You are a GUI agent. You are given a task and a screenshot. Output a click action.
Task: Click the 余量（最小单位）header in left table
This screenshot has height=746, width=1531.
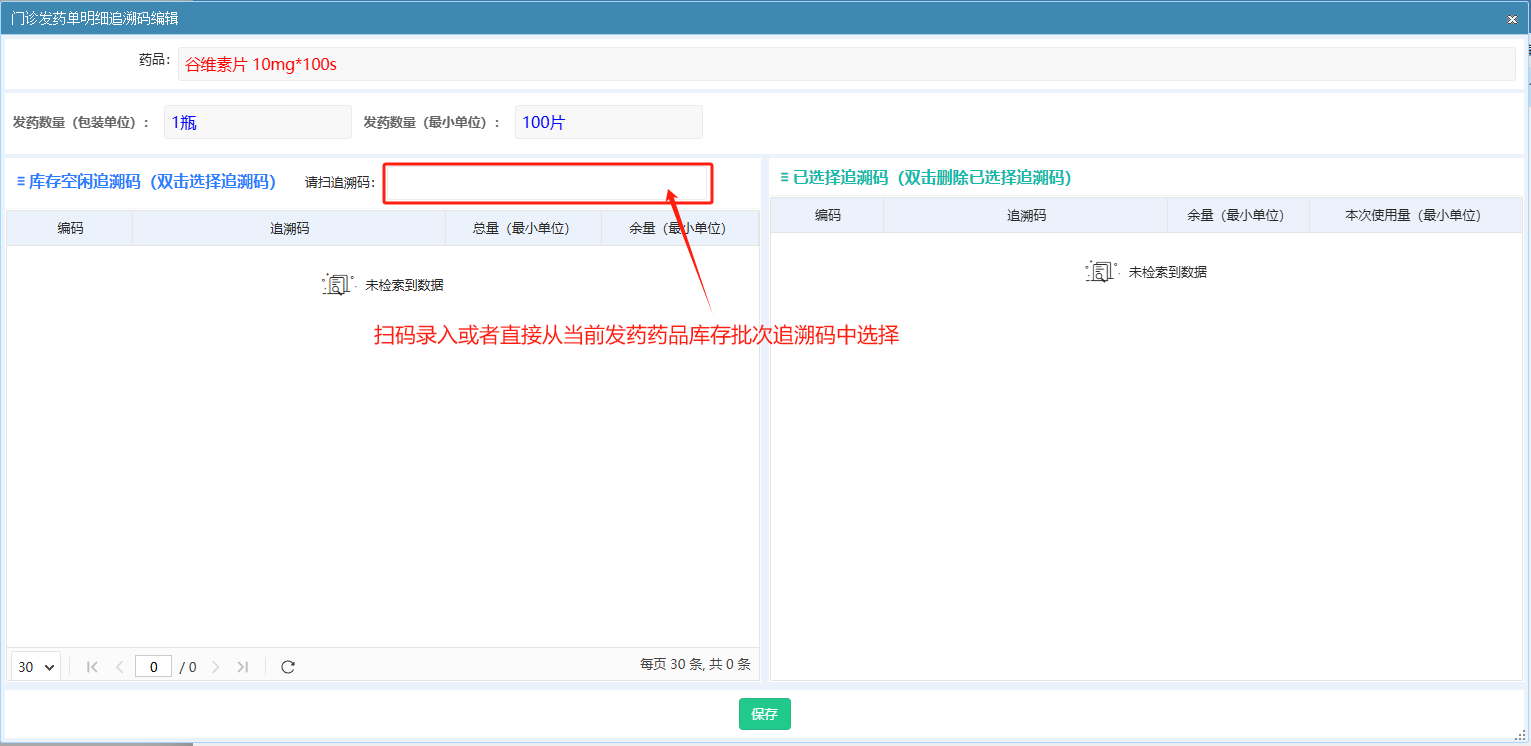tap(680, 228)
